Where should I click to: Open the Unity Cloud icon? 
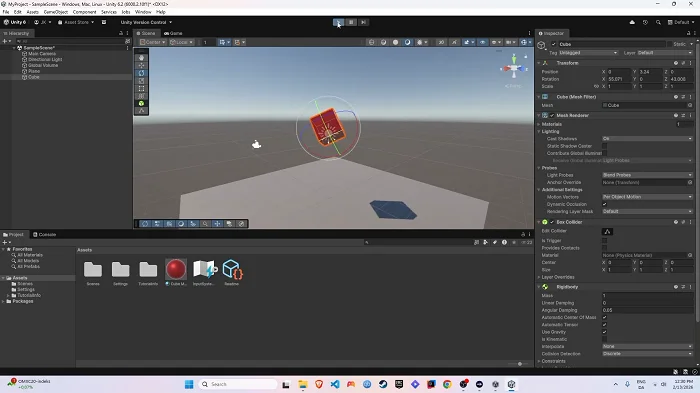tap(632, 22)
